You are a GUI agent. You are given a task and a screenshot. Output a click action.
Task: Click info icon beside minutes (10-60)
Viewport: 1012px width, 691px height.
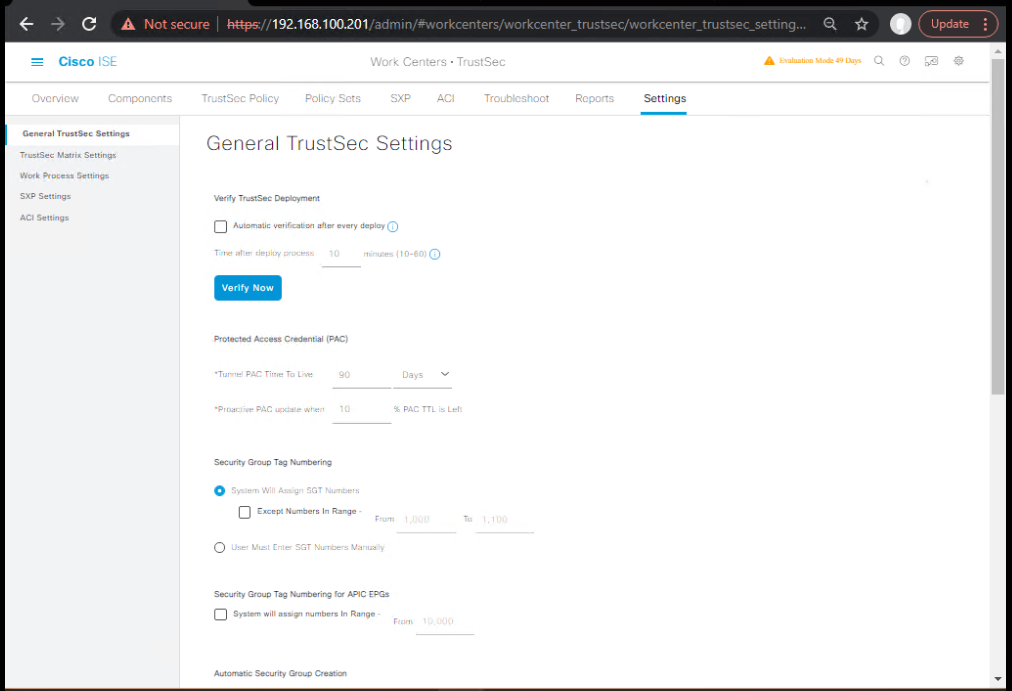435,254
